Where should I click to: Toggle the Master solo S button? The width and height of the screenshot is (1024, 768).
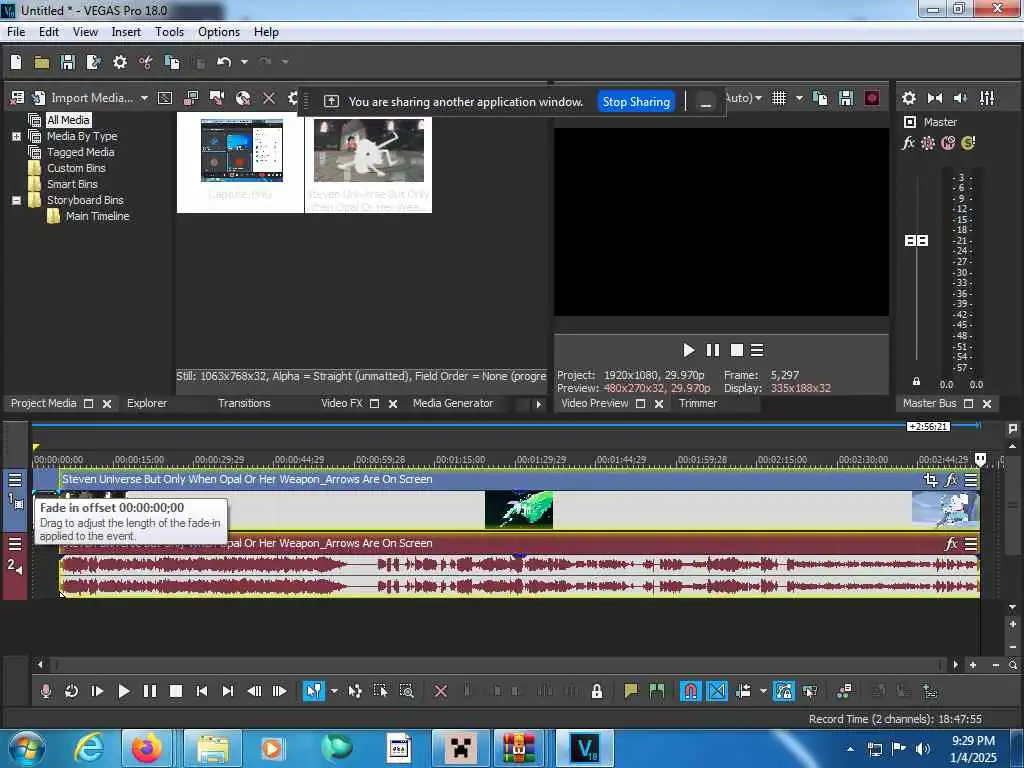[968, 143]
